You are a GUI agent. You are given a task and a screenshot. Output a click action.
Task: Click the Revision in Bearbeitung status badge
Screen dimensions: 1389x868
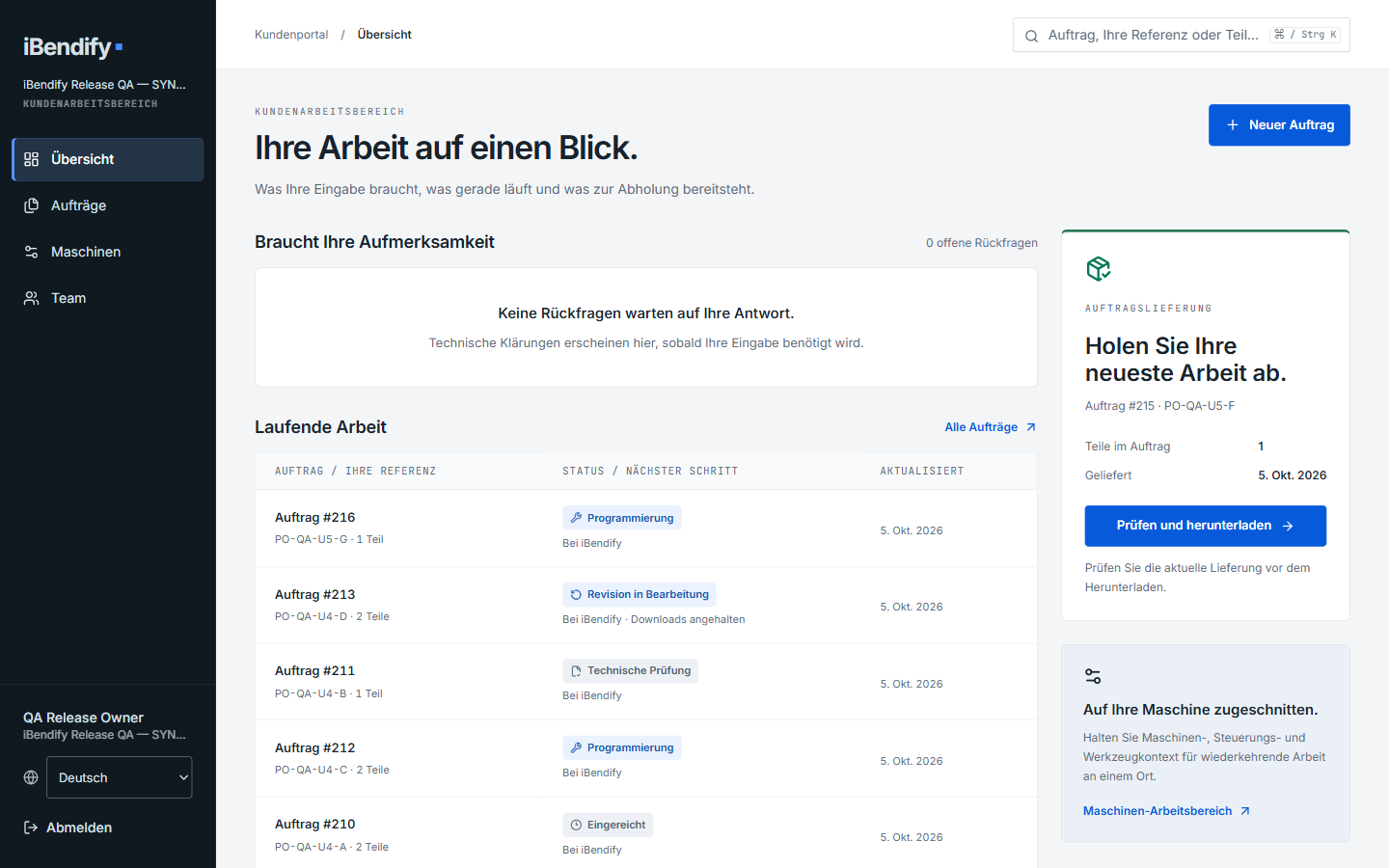tap(640, 595)
